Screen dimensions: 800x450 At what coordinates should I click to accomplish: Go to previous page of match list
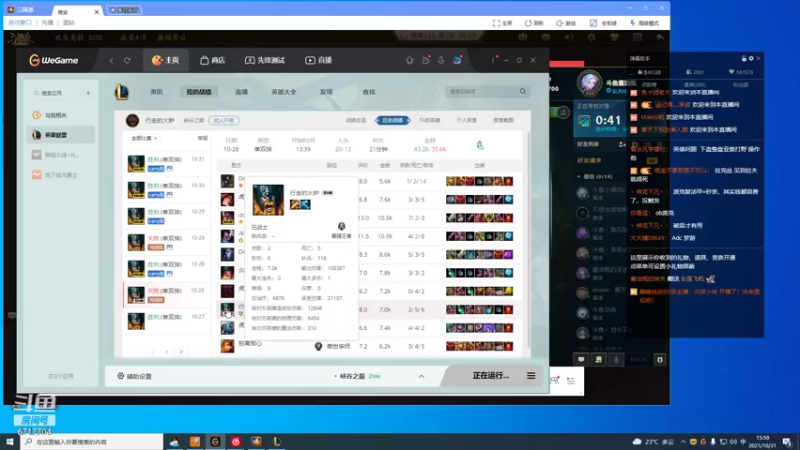tap(152, 352)
